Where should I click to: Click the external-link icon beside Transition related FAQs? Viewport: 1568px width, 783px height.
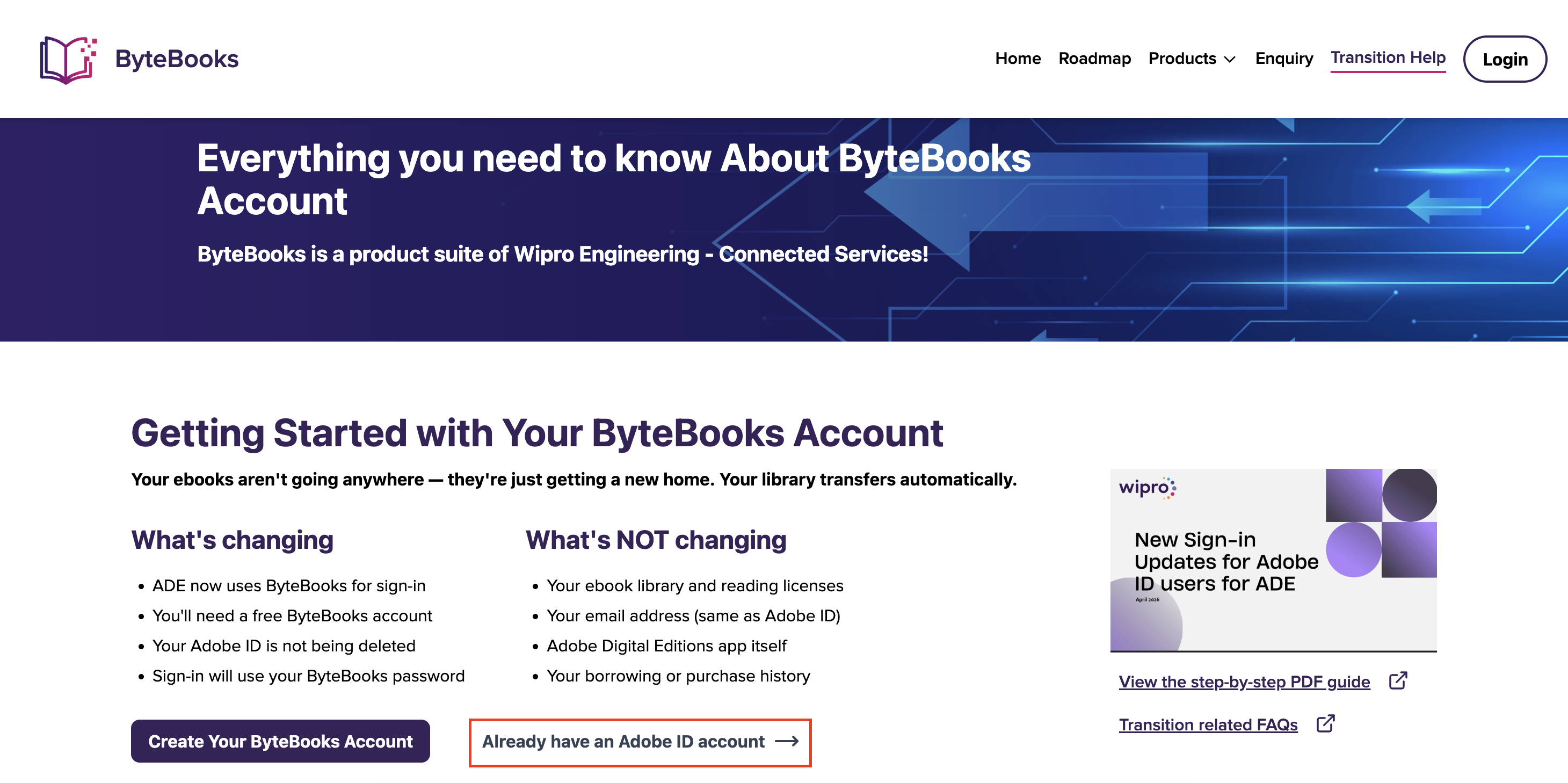click(x=1326, y=723)
